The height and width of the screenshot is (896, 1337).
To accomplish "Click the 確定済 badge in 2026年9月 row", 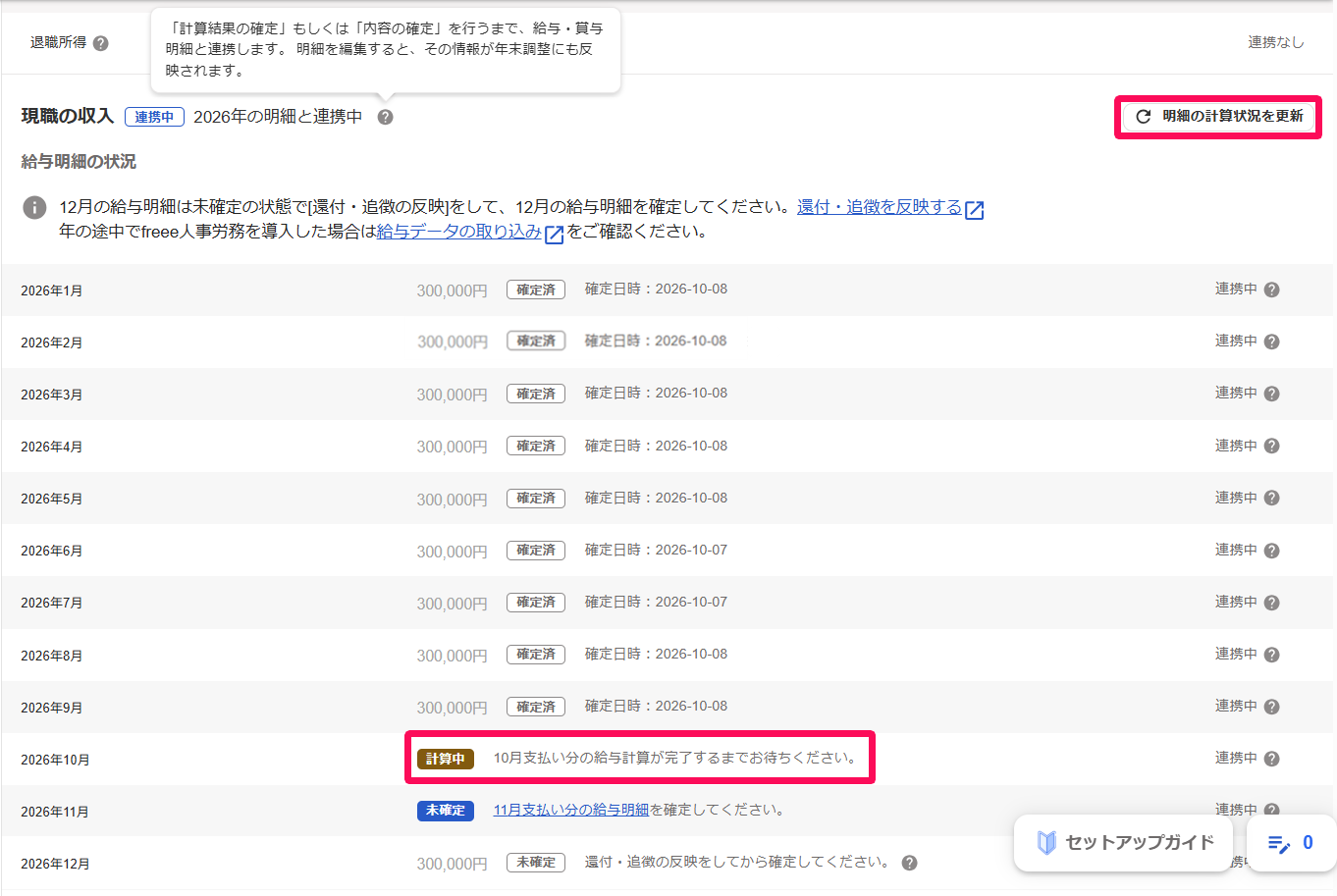I will point(536,707).
